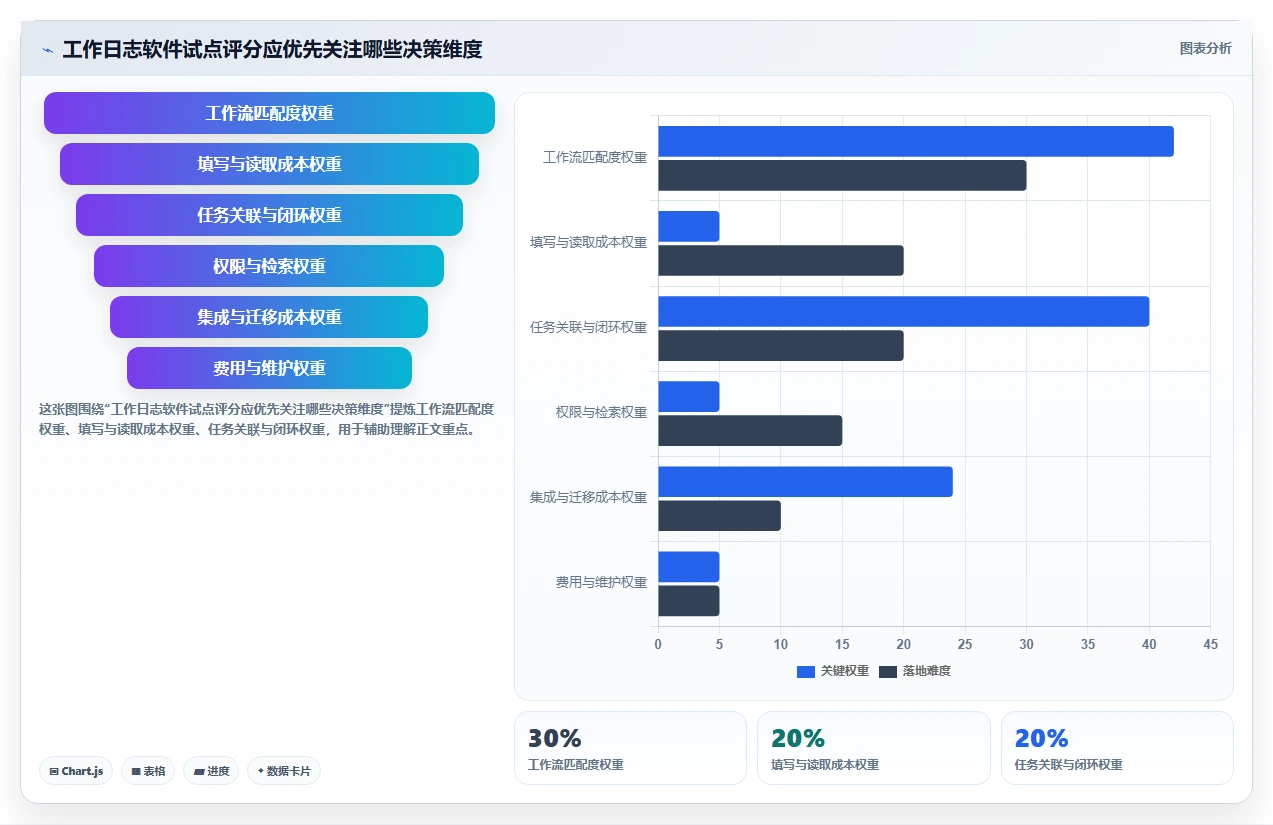Screen dimensions: 1273x825
Task: Click blue 关键权重 bar for 集成与迁移成本权重
Action: coord(805,481)
